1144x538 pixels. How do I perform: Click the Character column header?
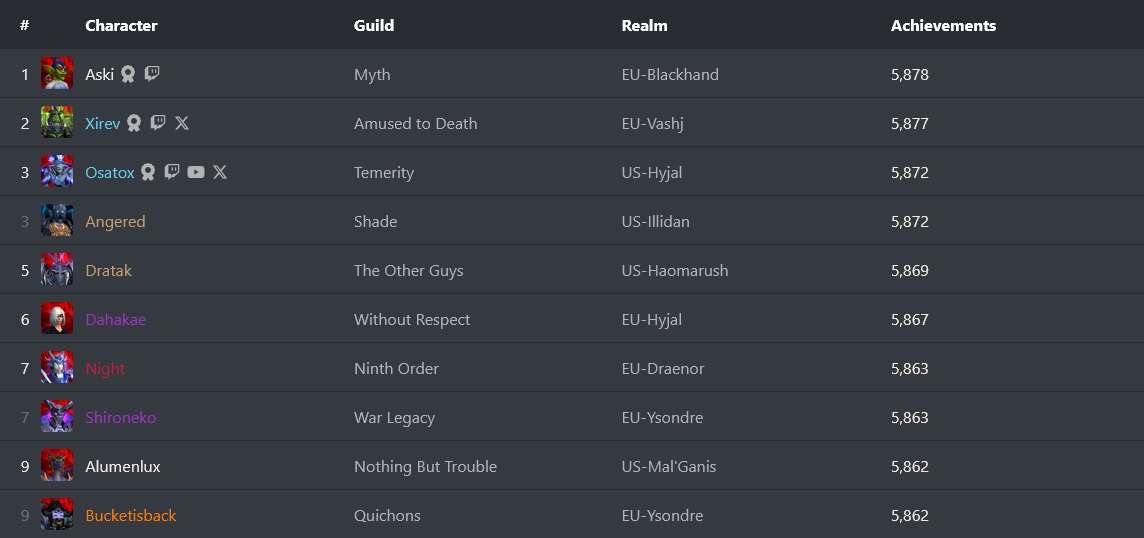click(x=121, y=25)
